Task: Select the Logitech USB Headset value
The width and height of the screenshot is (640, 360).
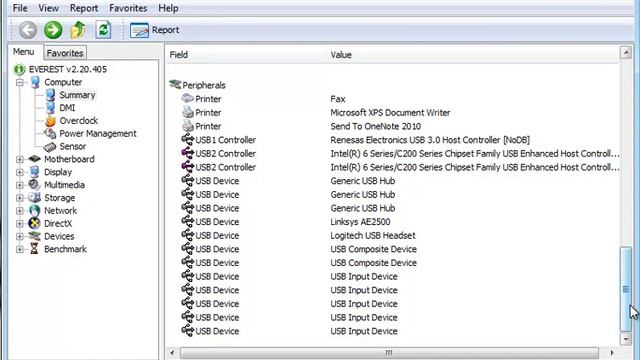Action: point(373,236)
